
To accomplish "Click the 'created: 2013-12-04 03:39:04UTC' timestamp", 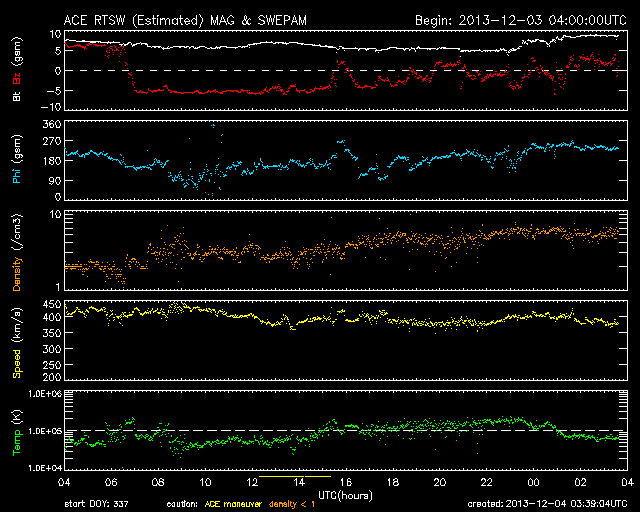I will click(547, 504).
